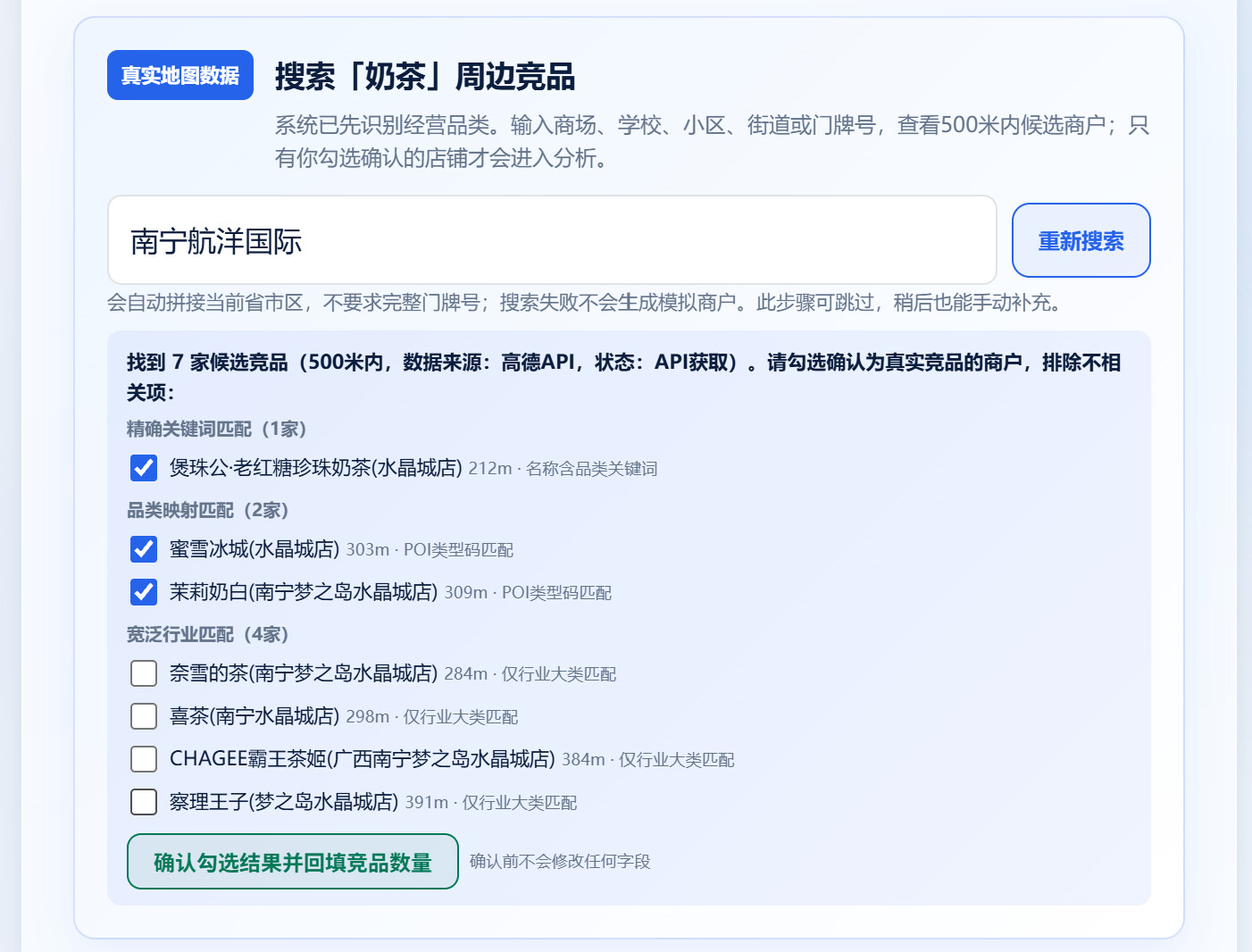The image size is (1252, 952).
Task: Uncheck the 茉莉奶白 checkbox
Action: click(x=144, y=591)
